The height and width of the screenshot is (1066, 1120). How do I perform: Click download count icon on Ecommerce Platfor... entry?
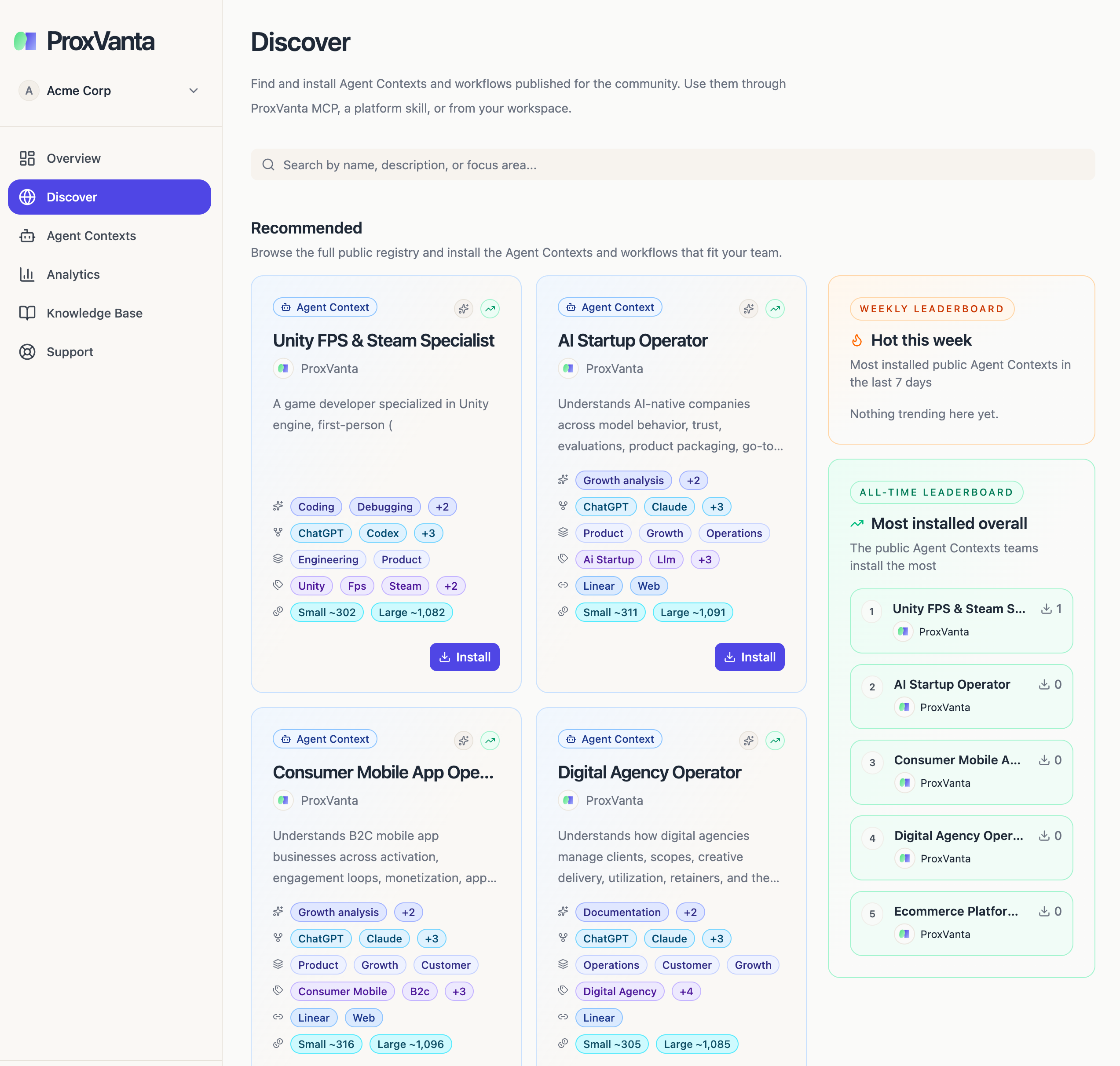point(1044,912)
